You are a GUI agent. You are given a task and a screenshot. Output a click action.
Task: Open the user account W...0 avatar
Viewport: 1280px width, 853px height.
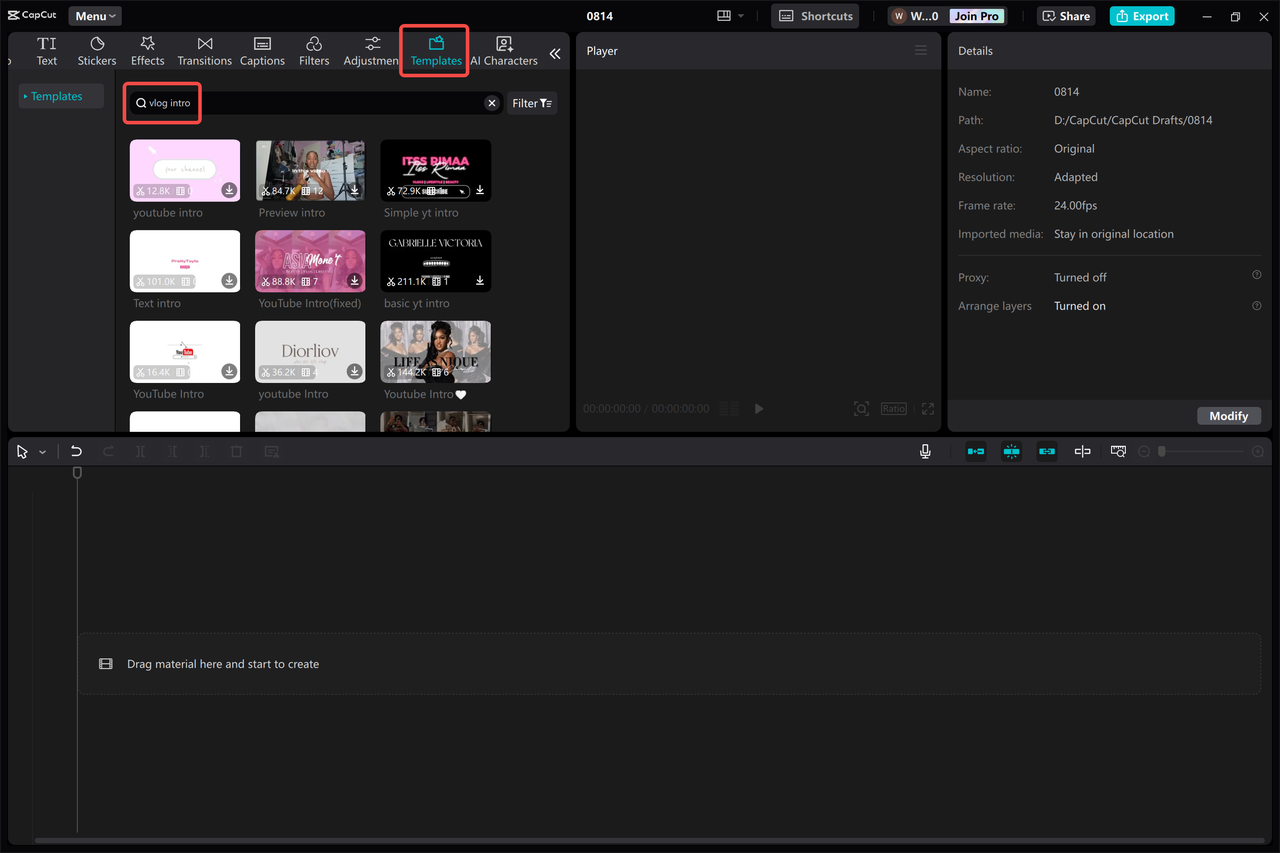pos(915,16)
